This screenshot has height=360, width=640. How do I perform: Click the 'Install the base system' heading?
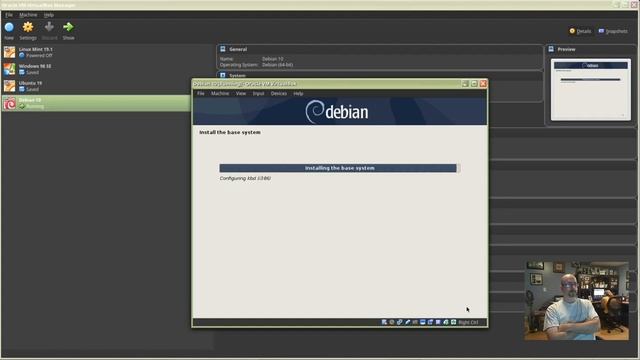click(230, 132)
